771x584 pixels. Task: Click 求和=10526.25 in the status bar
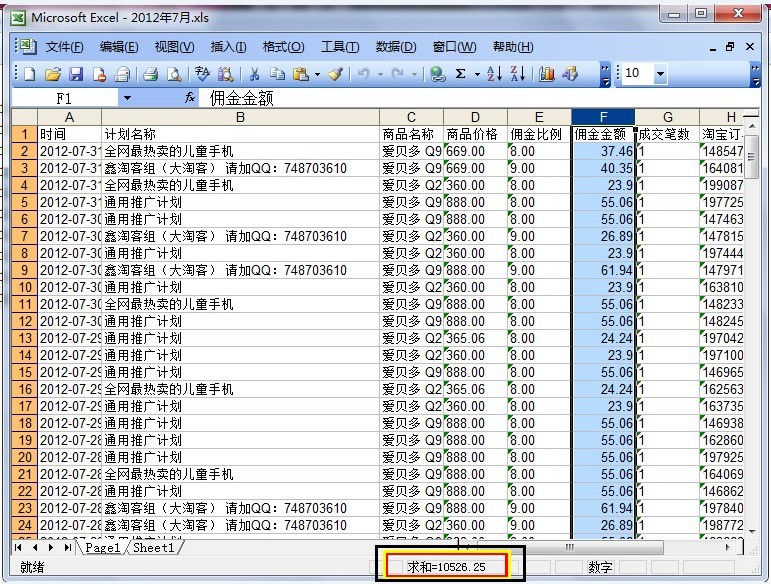point(446,567)
